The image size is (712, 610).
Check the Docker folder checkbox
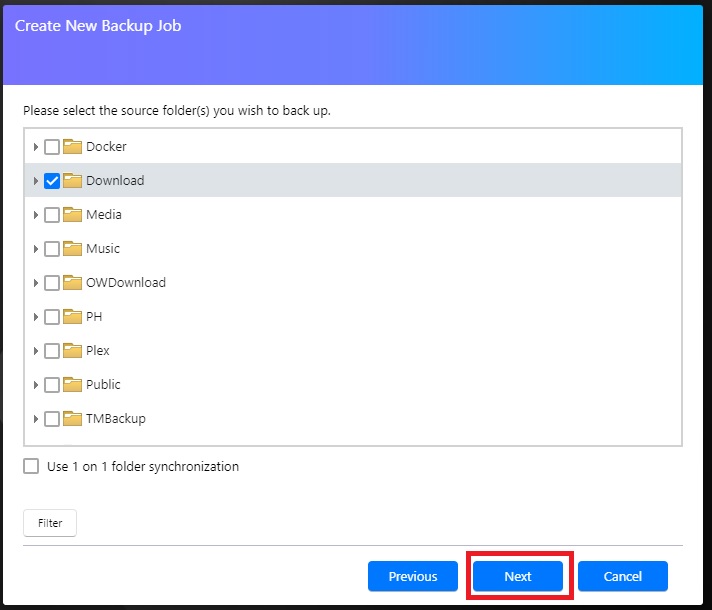coord(52,147)
